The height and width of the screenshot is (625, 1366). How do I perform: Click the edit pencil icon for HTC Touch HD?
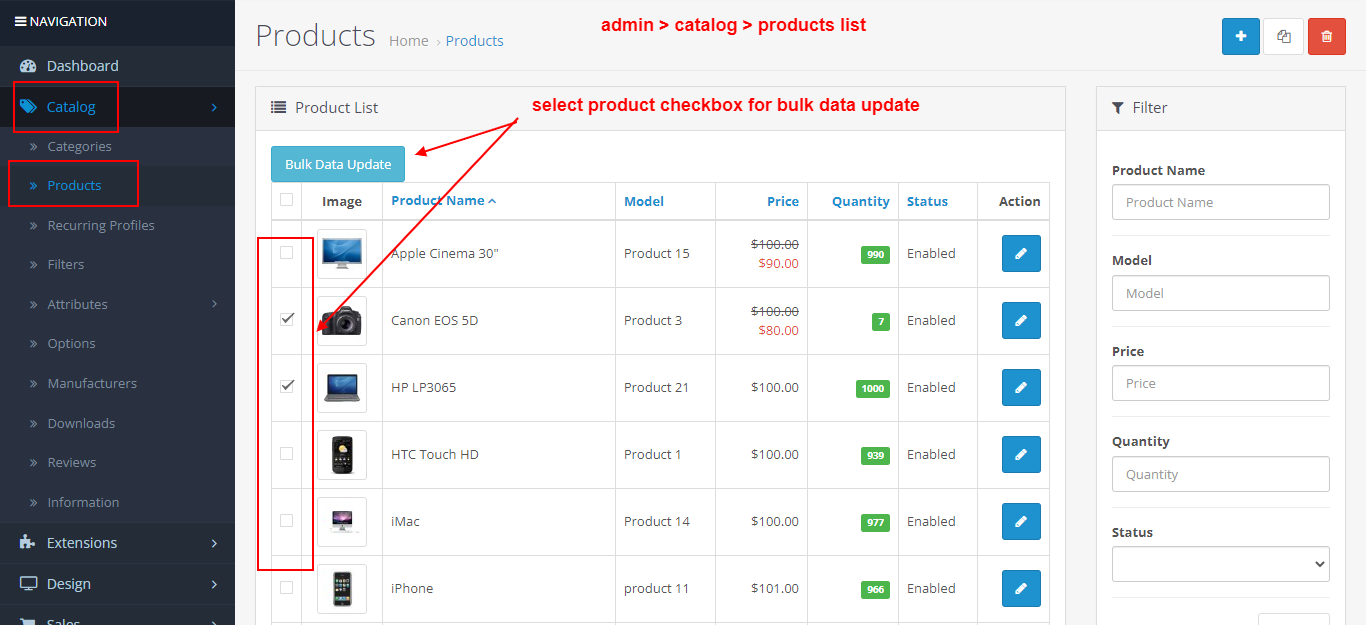click(1021, 455)
